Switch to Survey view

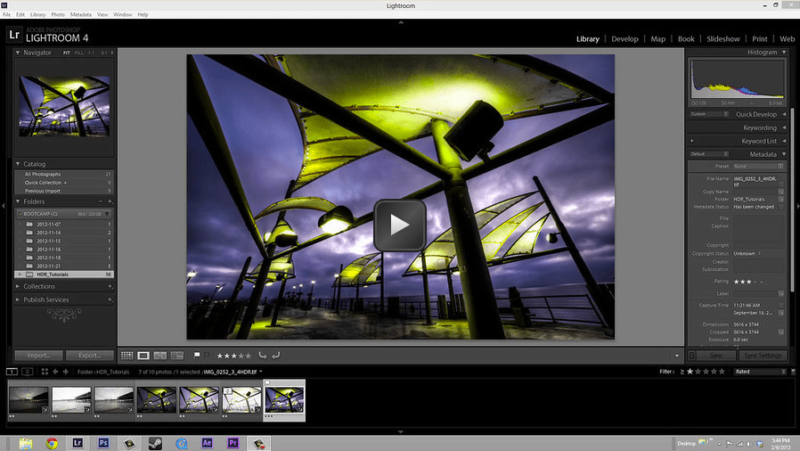coord(177,356)
